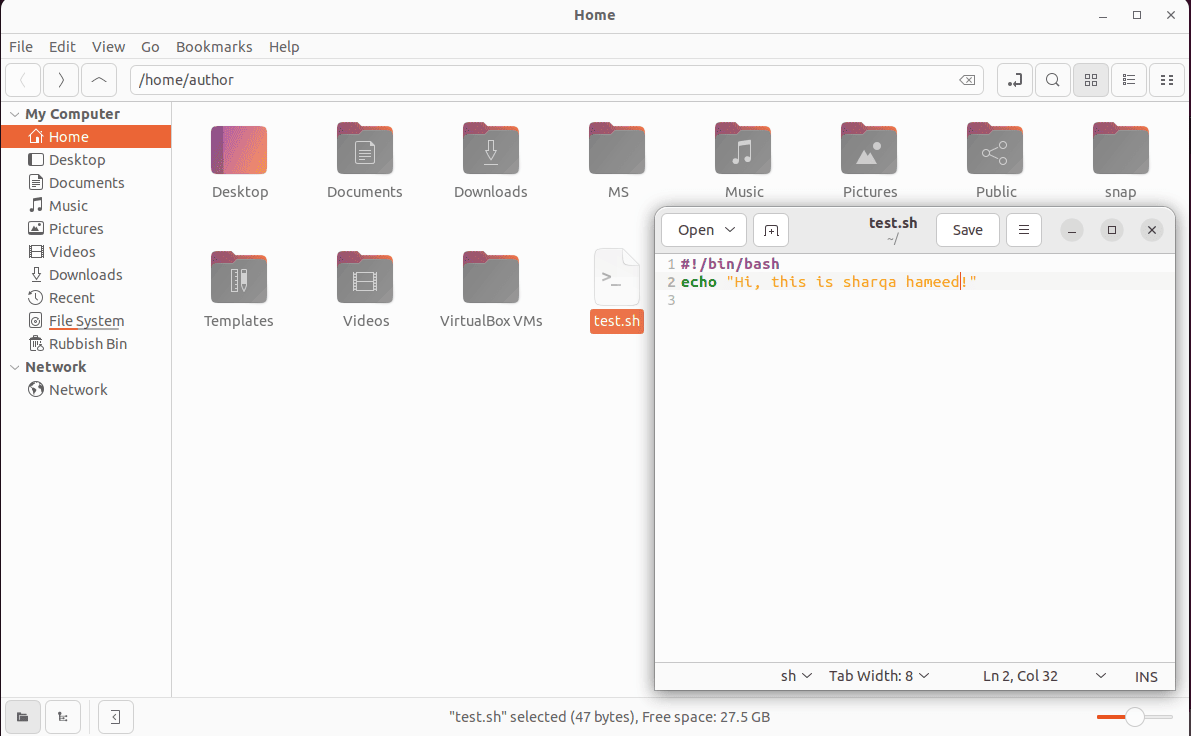Open the Go menu
This screenshot has height=736, width=1191.
coord(150,46)
